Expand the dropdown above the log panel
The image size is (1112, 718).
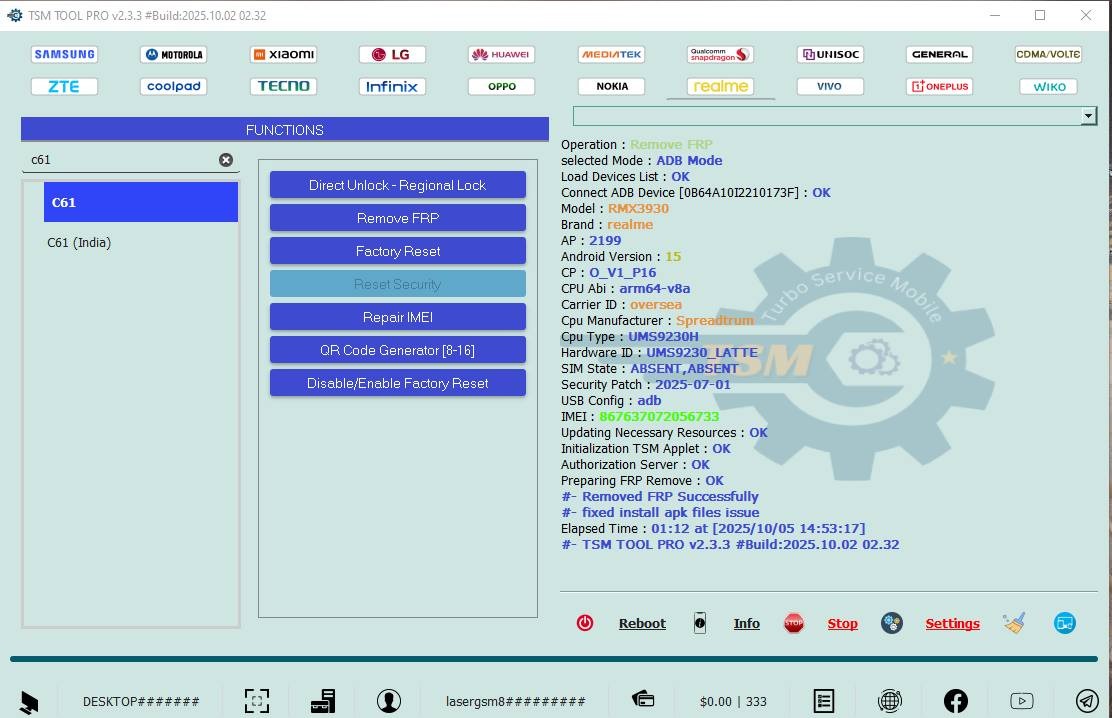(1089, 116)
